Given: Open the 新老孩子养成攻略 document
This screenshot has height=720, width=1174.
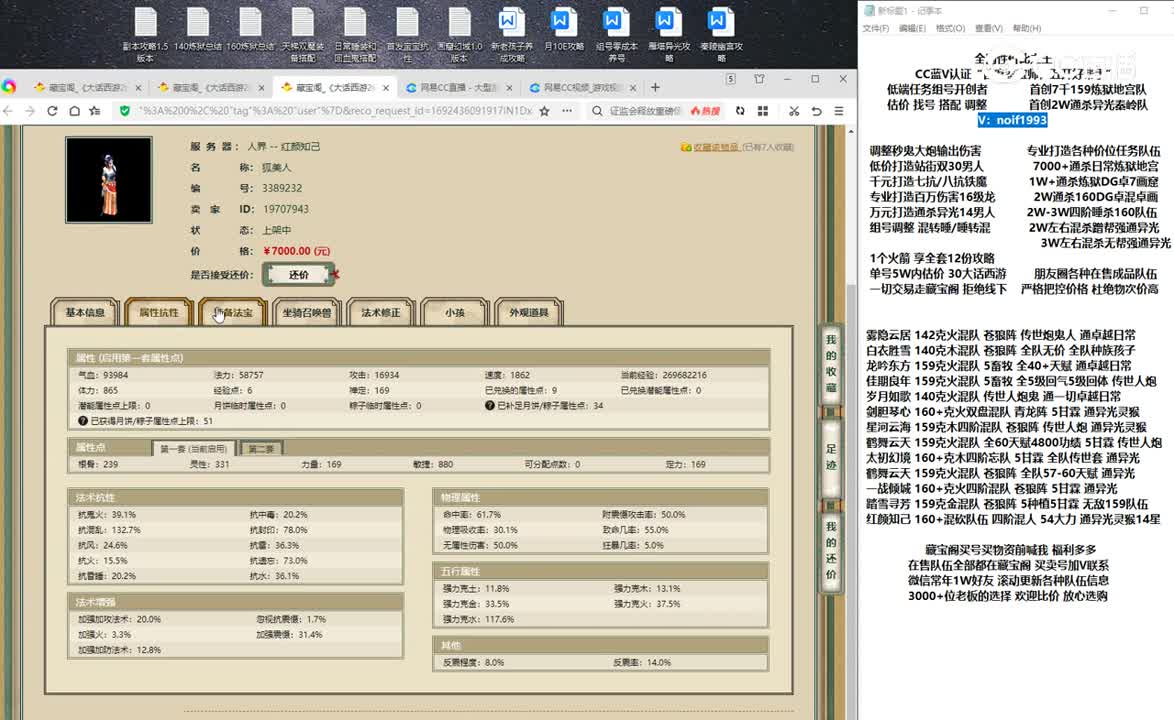Looking at the screenshot, I should [512, 34].
